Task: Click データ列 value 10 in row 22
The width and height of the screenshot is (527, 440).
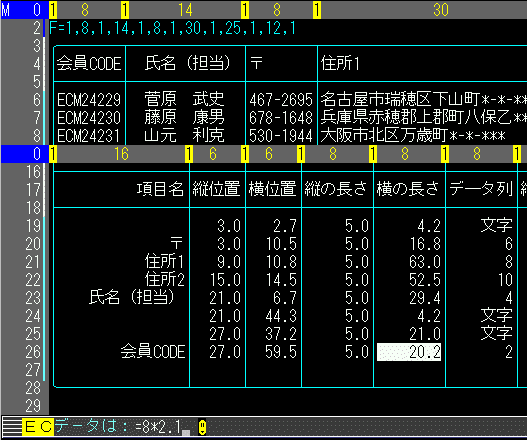Action: [505, 280]
